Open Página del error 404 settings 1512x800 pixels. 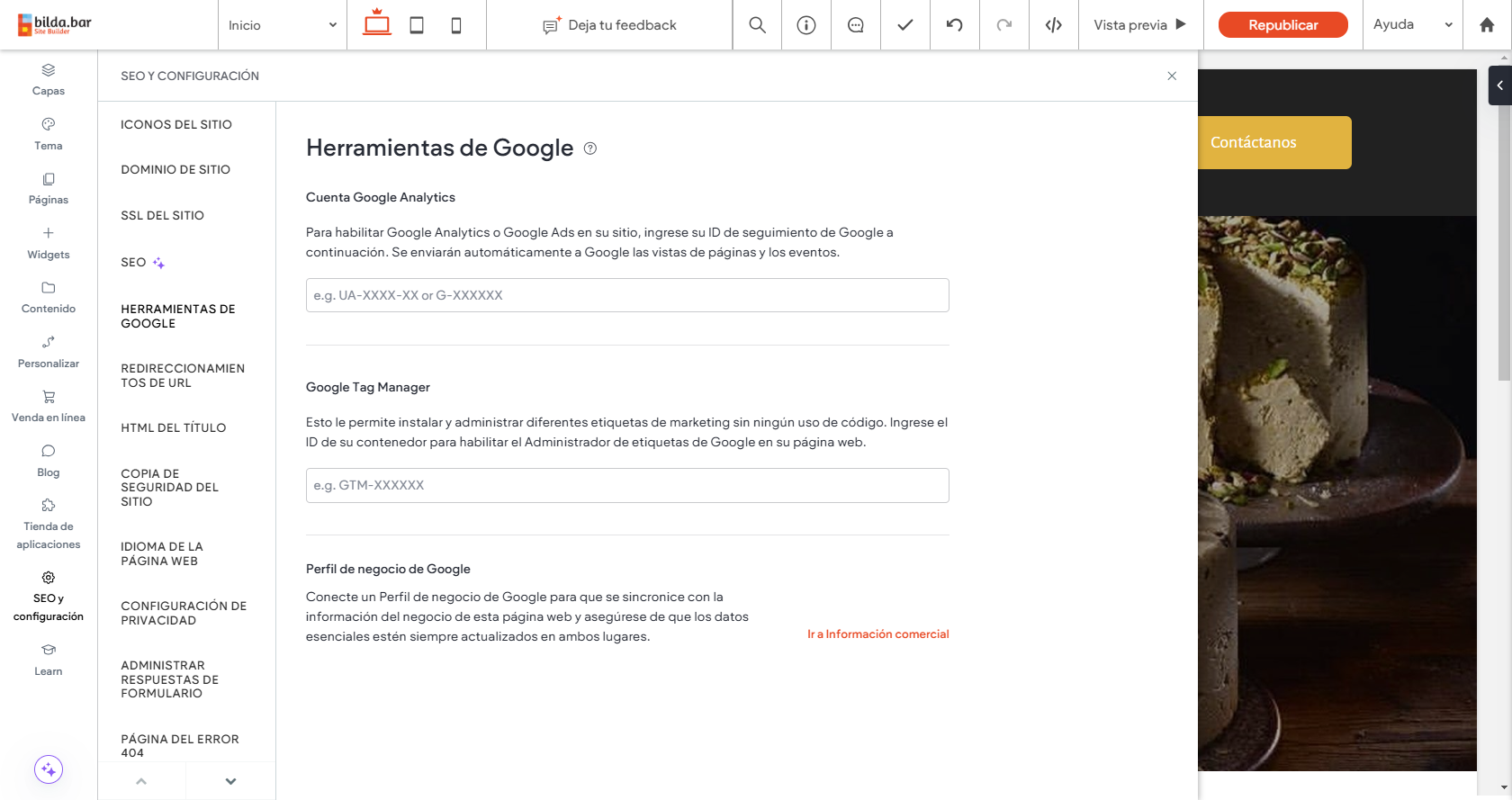[180, 746]
